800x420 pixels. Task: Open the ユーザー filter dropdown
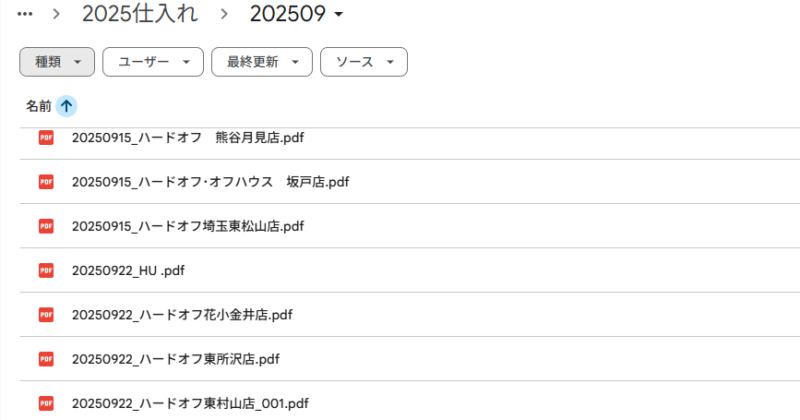coord(153,62)
